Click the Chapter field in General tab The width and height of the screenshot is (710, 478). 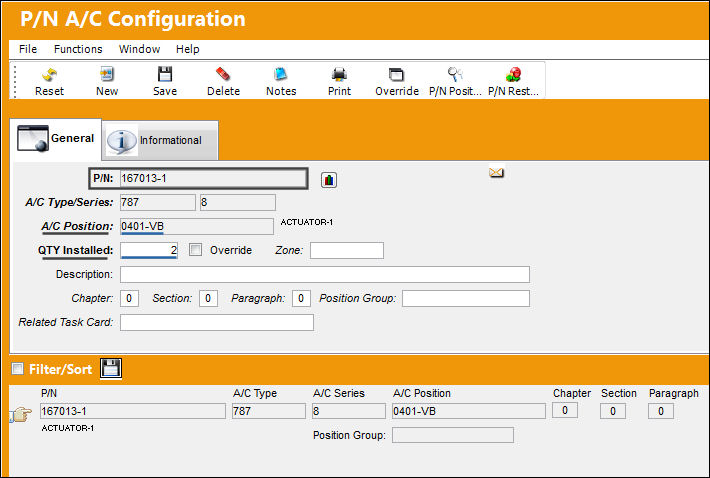tap(129, 298)
